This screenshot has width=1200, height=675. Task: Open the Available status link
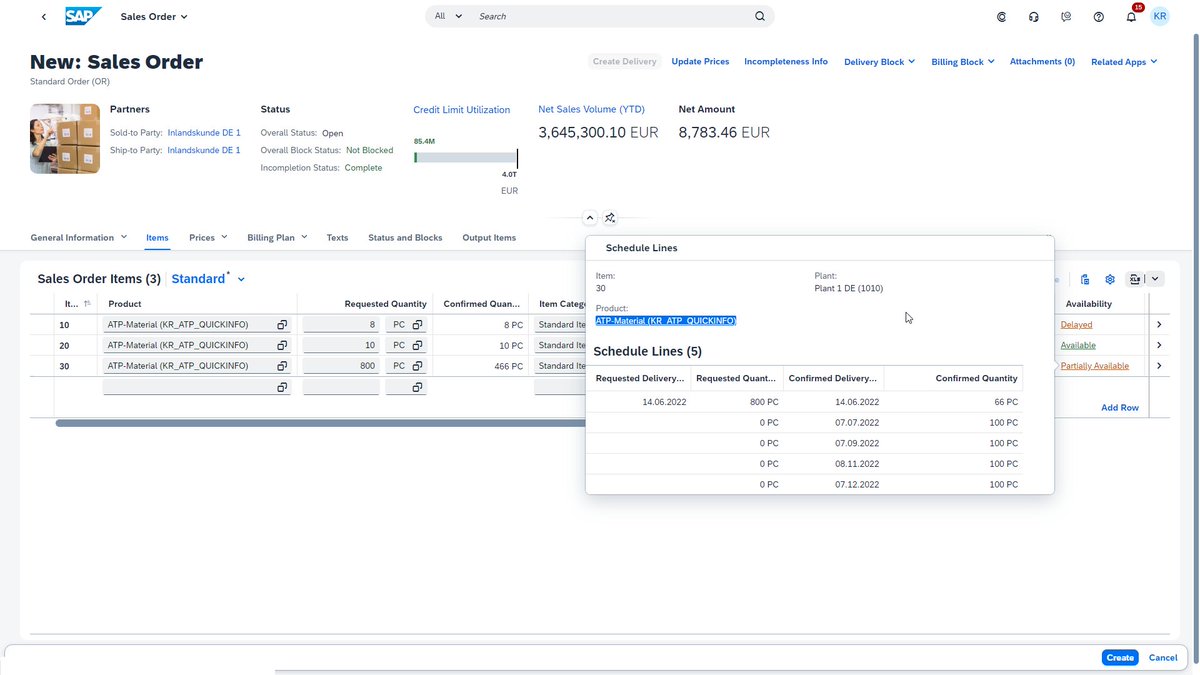[x=1078, y=345]
